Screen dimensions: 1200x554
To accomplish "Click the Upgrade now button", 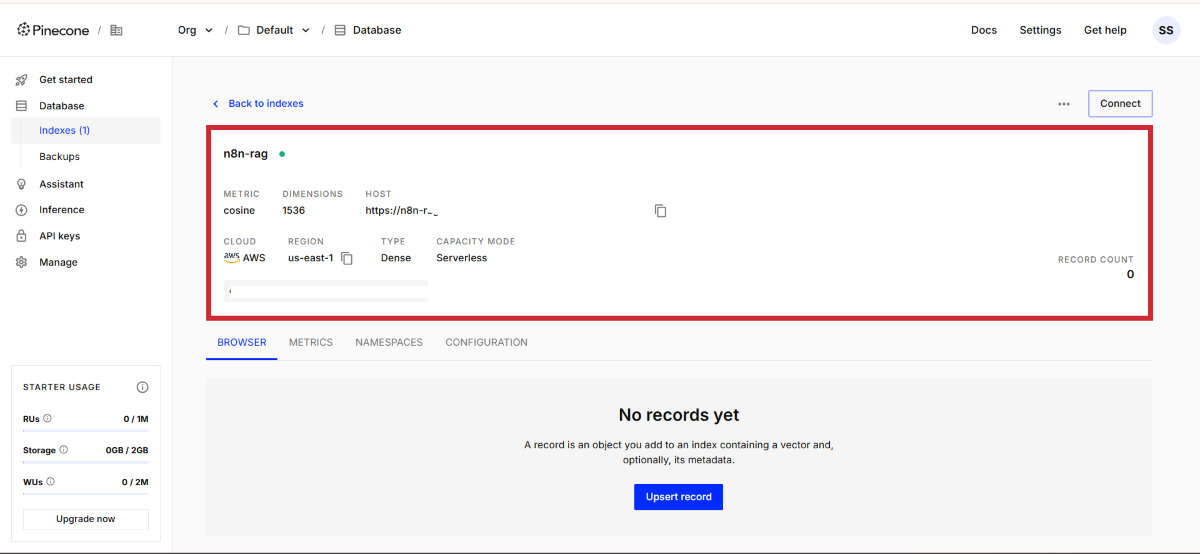I will point(86,519).
